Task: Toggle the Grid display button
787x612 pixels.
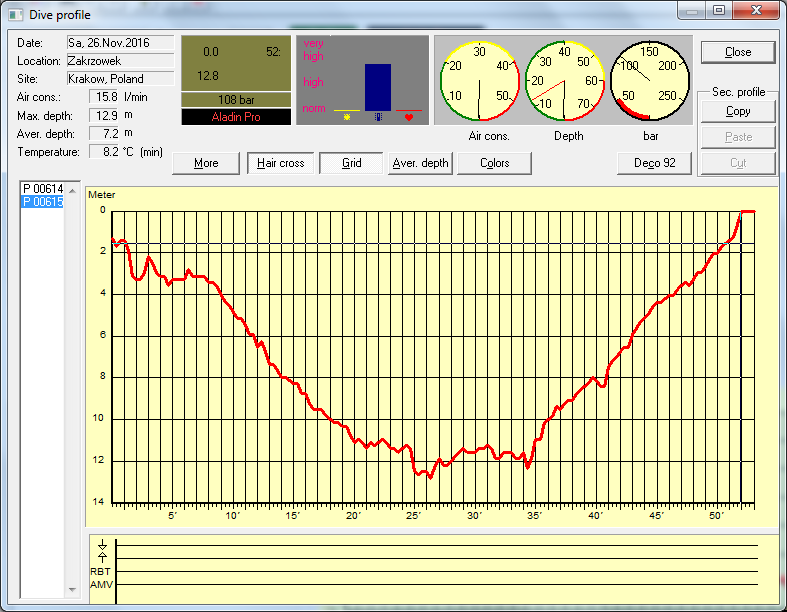Action: pos(351,163)
